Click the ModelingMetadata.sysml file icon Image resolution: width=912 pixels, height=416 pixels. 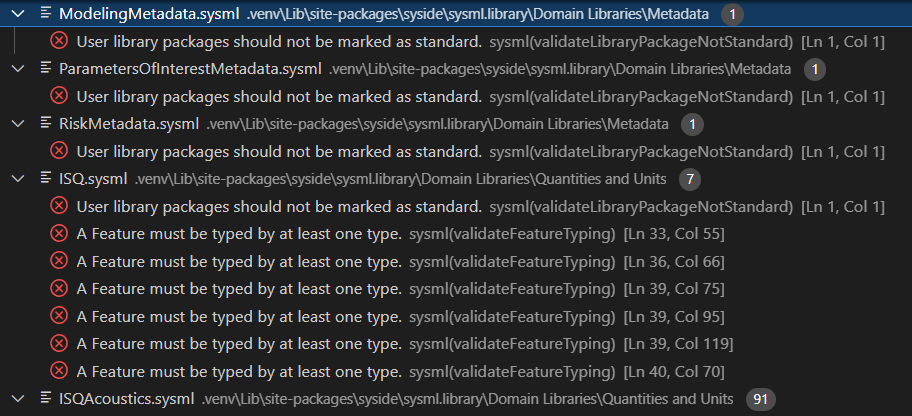coord(46,14)
